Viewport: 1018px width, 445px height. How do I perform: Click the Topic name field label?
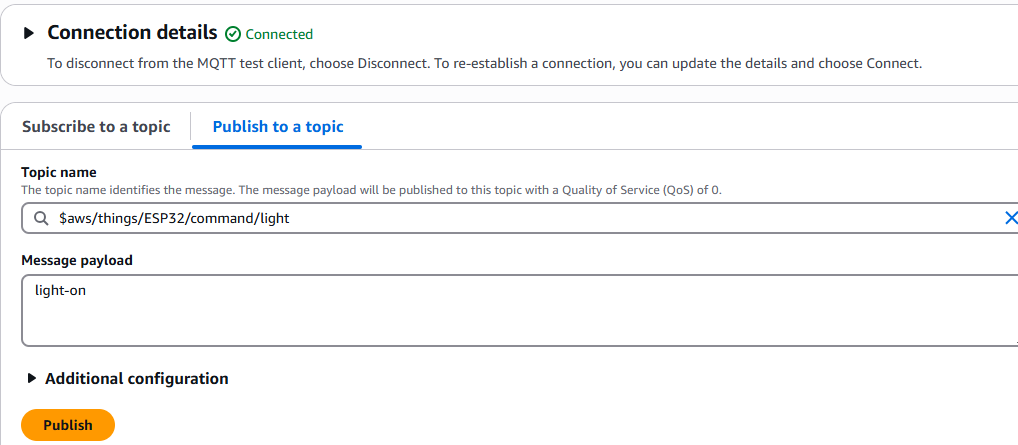click(59, 172)
